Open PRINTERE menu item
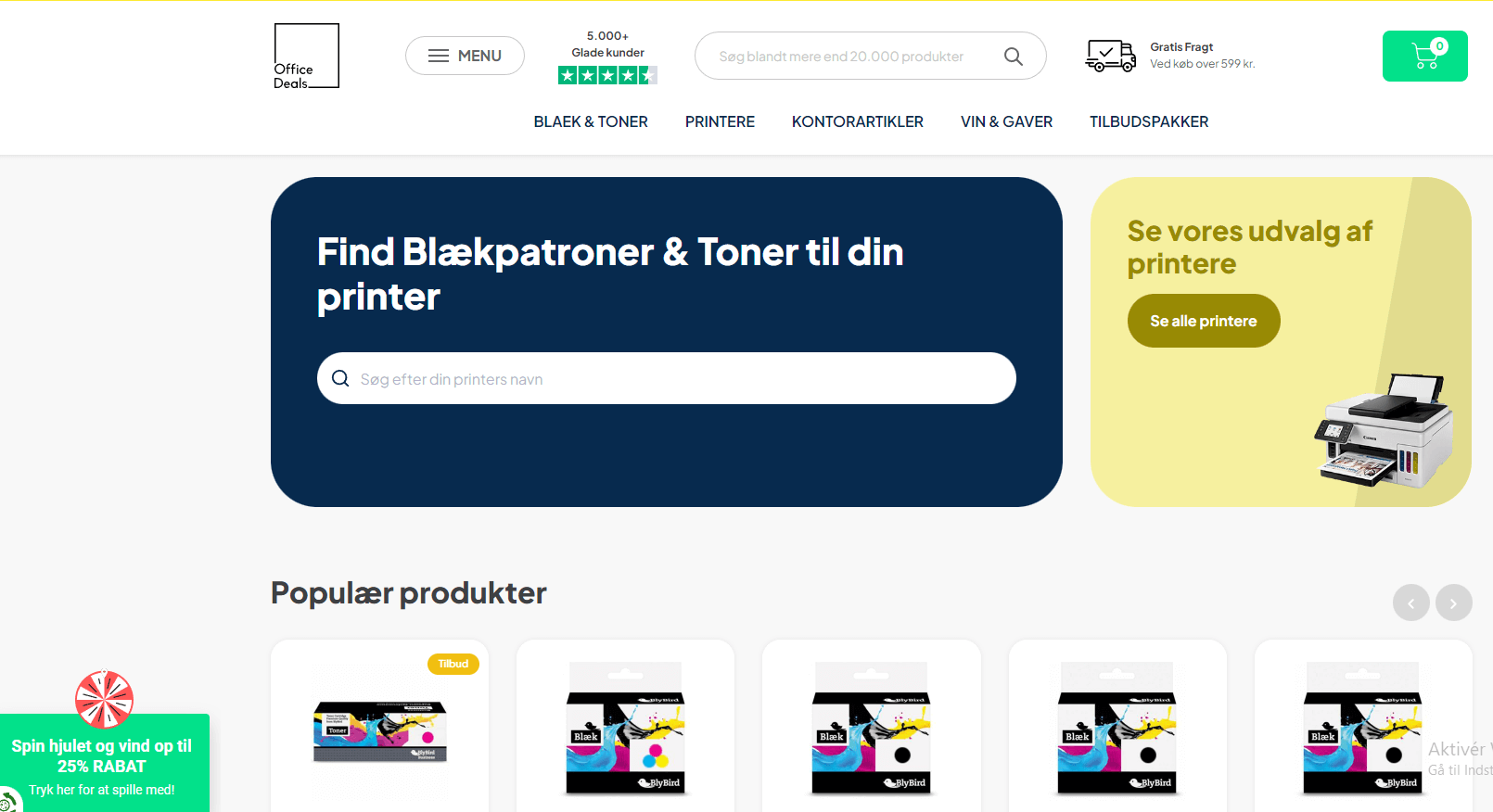Screen dimensions: 1493x812 pyautogui.click(x=720, y=121)
